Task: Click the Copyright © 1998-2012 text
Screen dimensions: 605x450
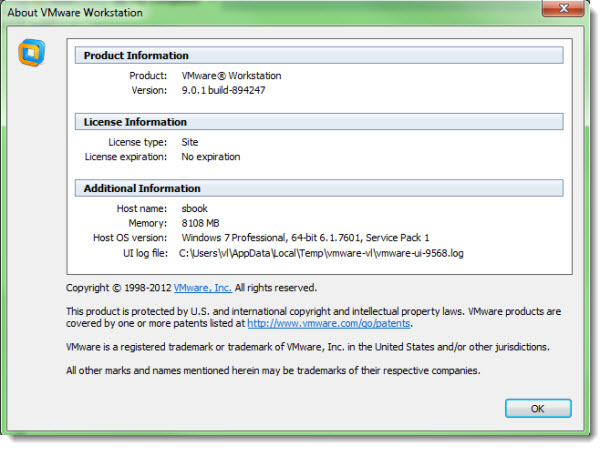Action: click(x=118, y=288)
